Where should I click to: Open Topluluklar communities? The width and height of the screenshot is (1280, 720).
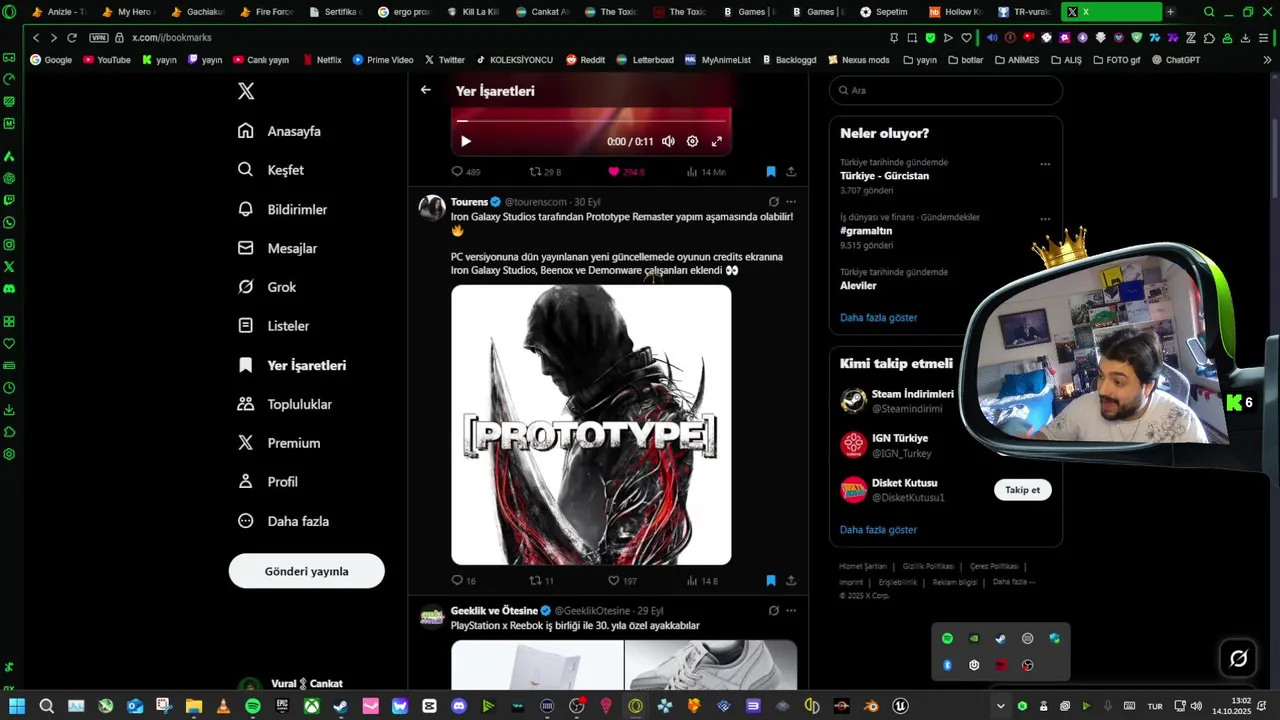[285, 404]
